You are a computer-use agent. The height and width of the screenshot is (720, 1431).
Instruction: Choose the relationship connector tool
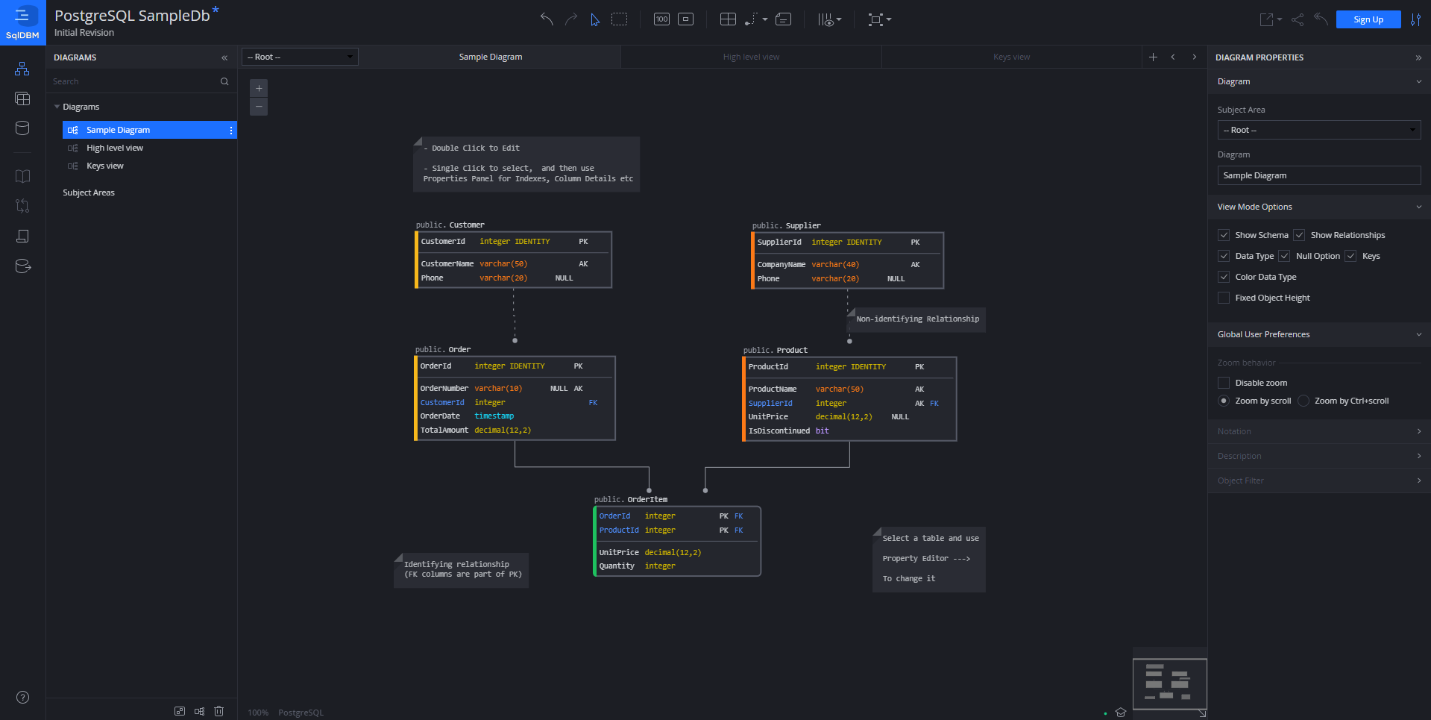pyautogui.click(x=756, y=19)
